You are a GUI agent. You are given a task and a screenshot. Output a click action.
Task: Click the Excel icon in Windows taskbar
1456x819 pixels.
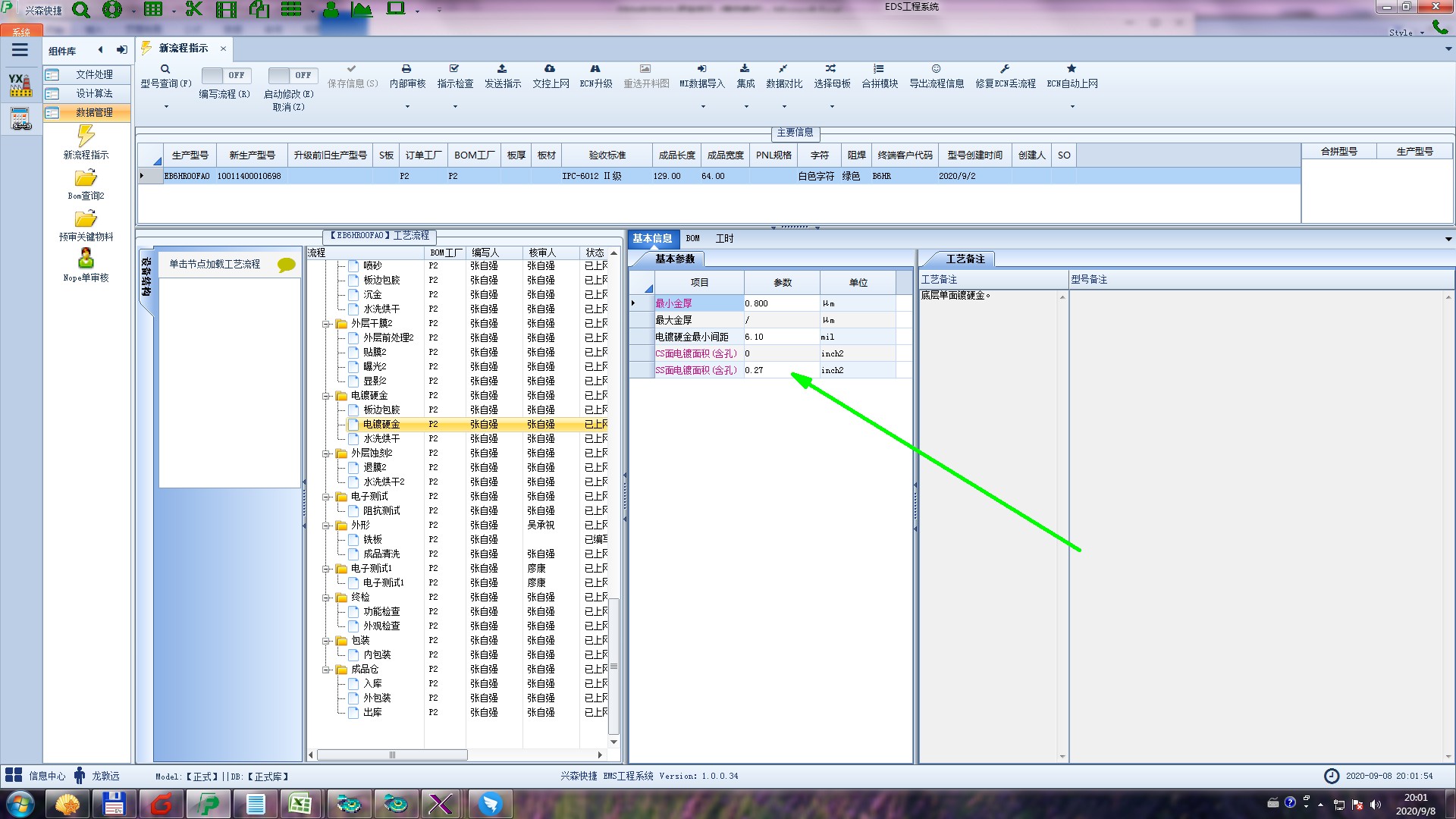(x=300, y=804)
